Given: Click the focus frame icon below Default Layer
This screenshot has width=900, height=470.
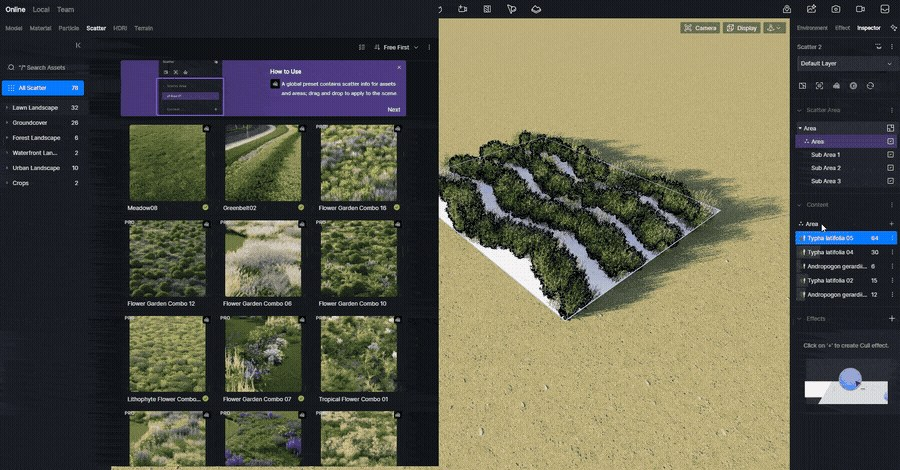Looking at the screenshot, I should (819, 86).
